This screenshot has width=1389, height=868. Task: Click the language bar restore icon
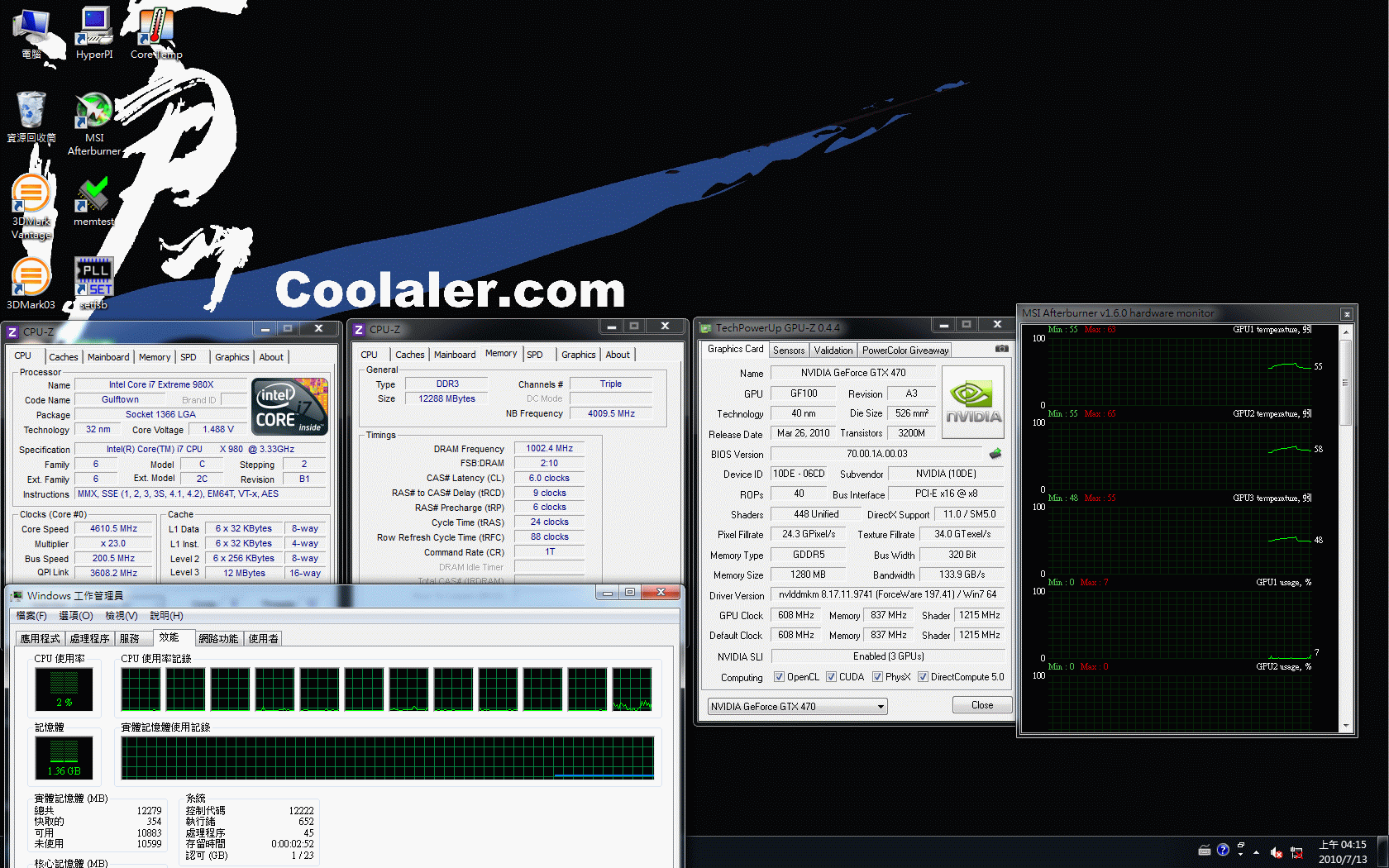click(x=1241, y=845)
